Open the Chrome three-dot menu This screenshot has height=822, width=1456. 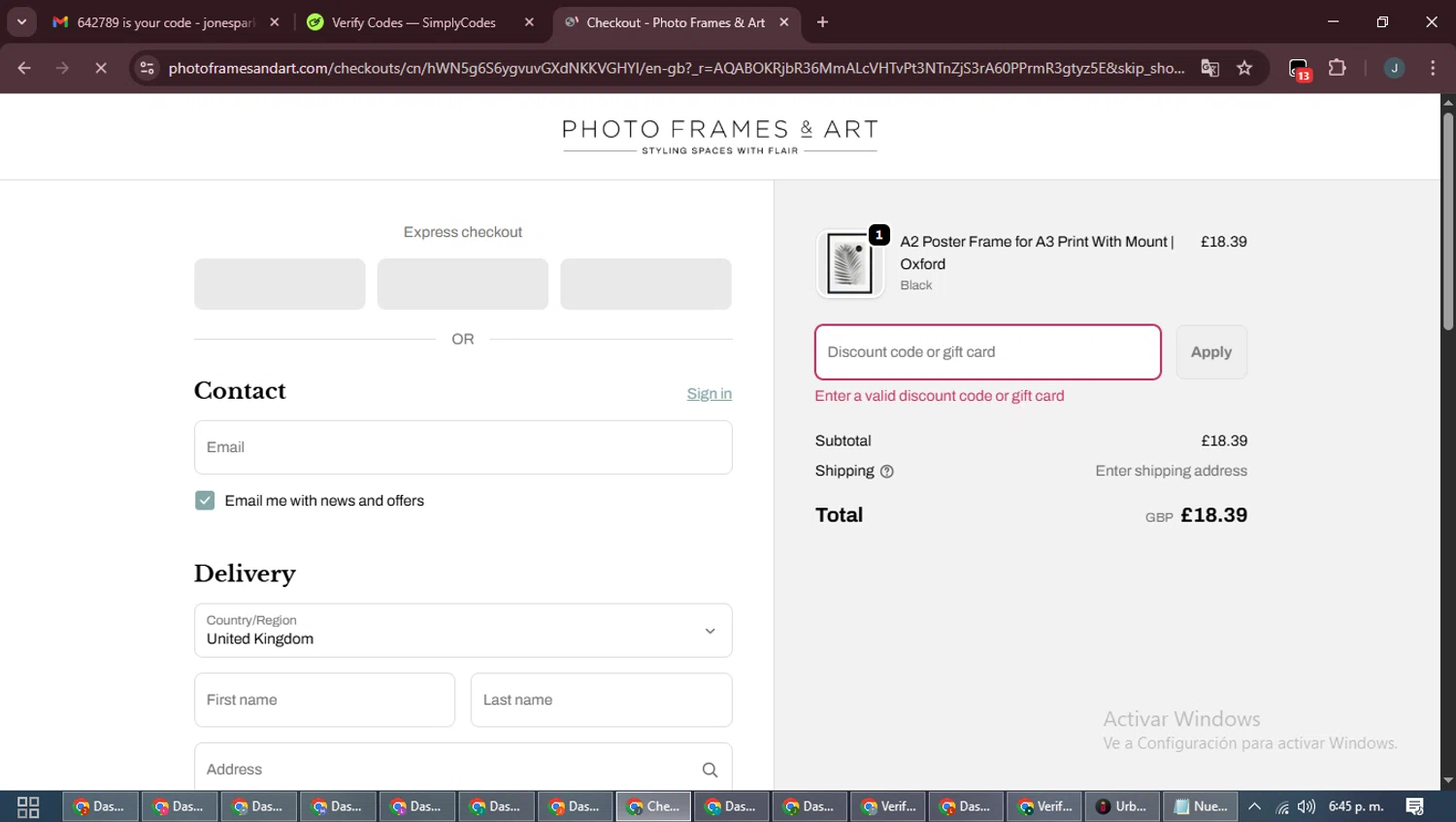1433,68
